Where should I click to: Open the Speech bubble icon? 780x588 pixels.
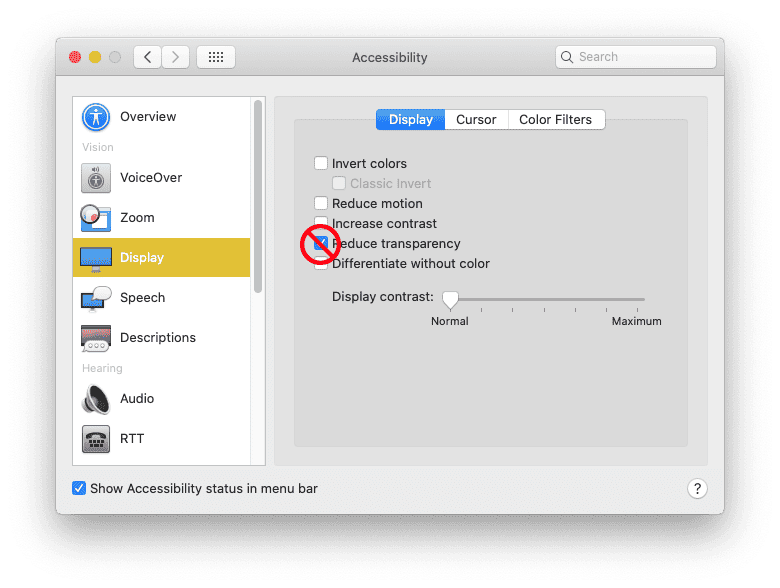96,298
